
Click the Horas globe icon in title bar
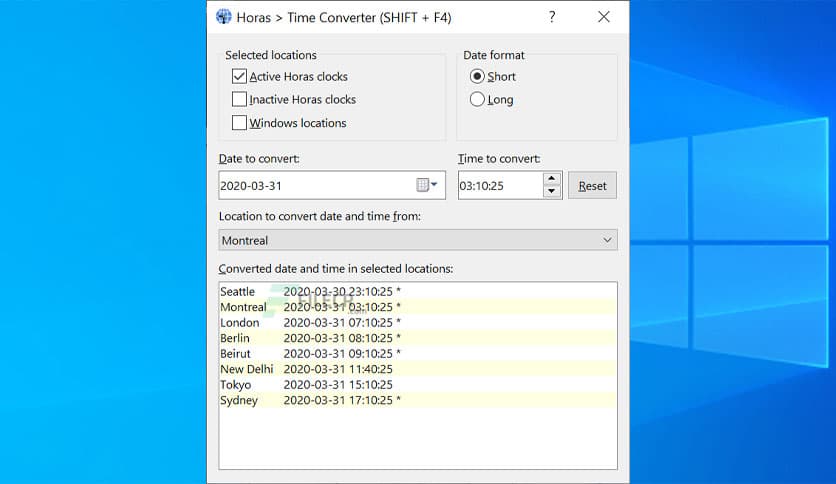pos(223,17)
